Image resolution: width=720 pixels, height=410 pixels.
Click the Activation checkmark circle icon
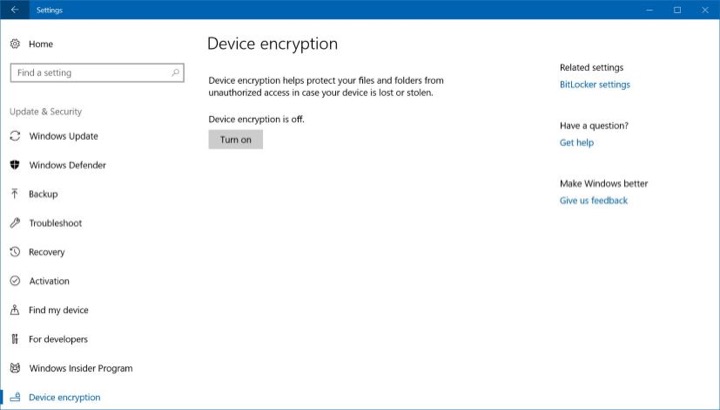[15, 281]
